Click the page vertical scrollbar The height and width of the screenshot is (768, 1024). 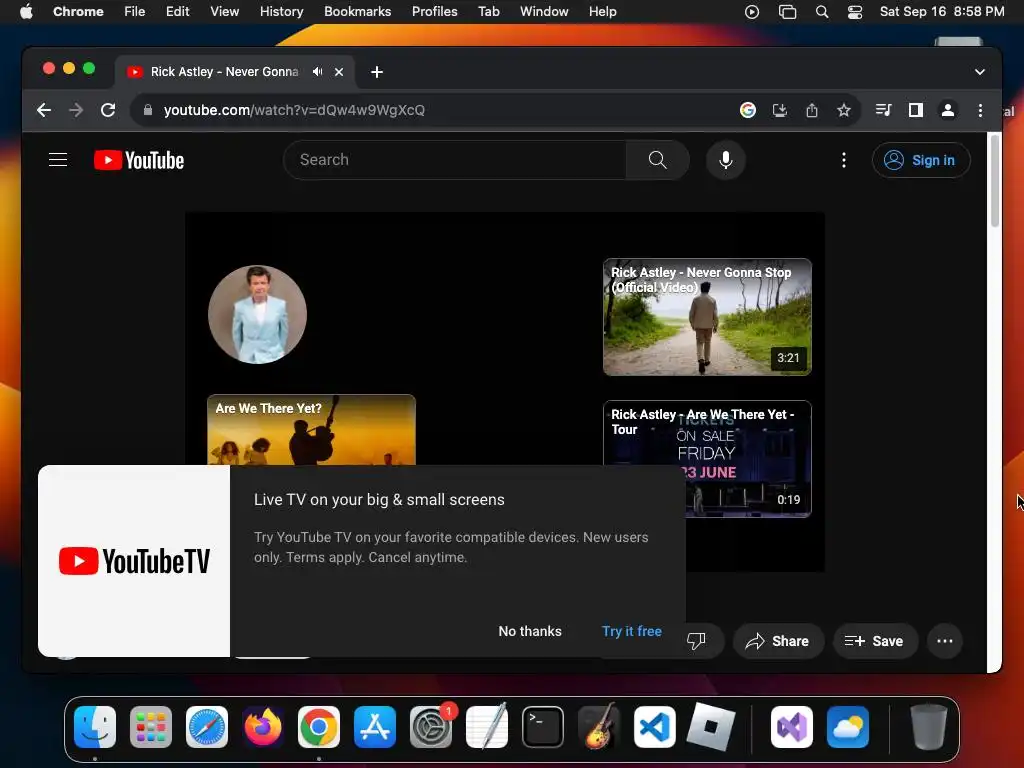point(995,182)
